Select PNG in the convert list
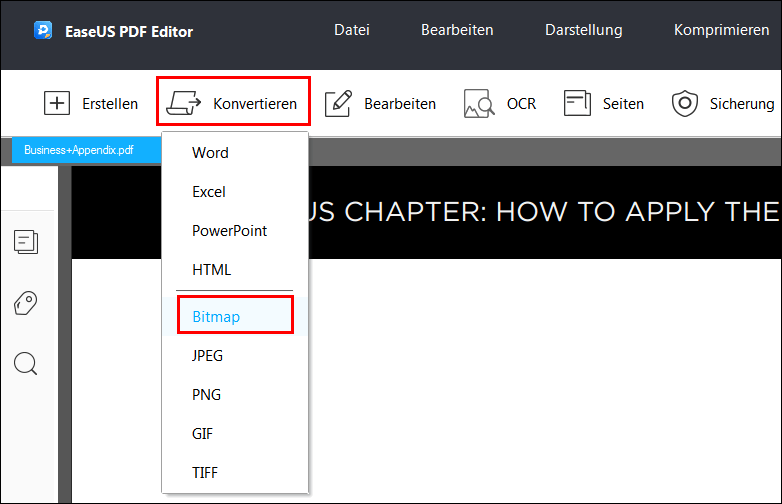Image resolution: width=782 pixels, height=504 pixels. point(235,394)
